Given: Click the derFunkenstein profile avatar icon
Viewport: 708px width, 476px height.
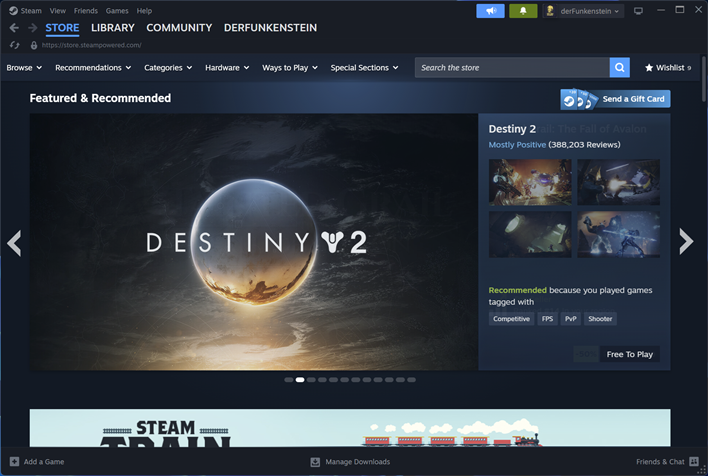Looking at the screenshot, I should (x=550, y=11).
